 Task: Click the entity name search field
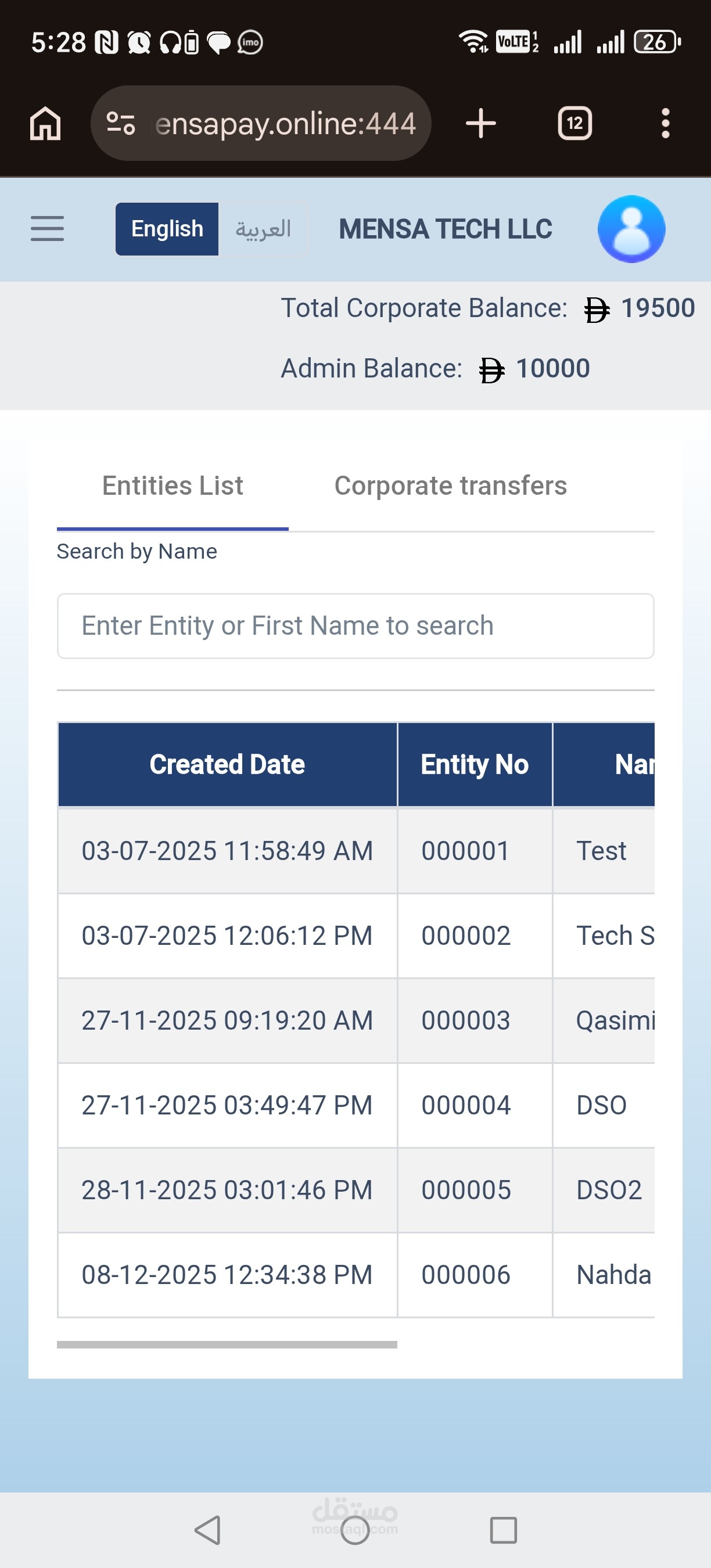pyautogui.click(x=355, y=625)
